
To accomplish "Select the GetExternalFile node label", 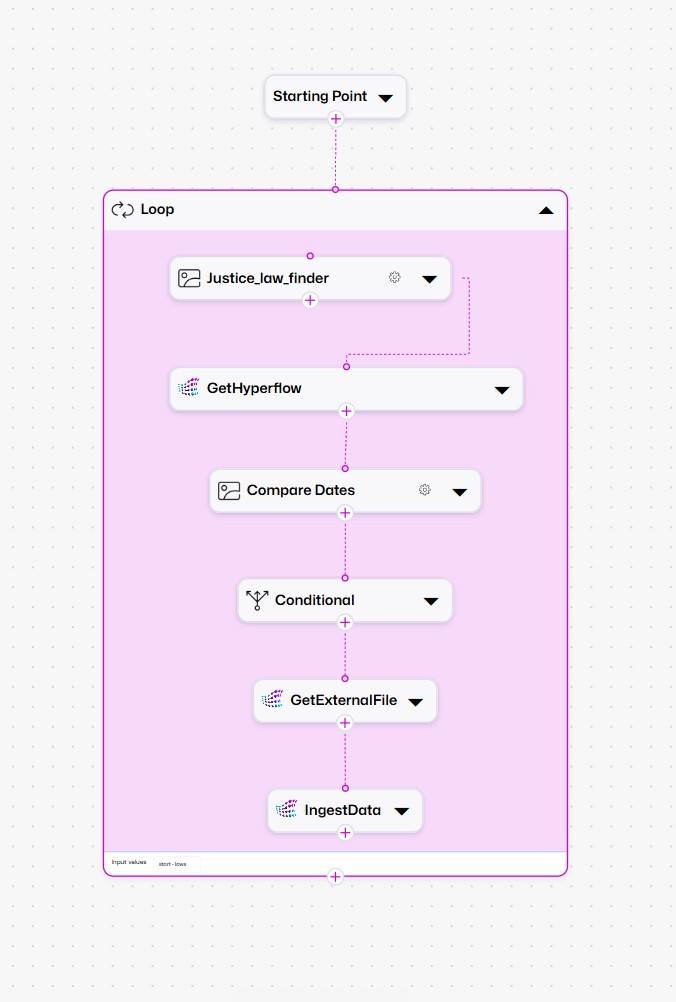I will 343,700.
